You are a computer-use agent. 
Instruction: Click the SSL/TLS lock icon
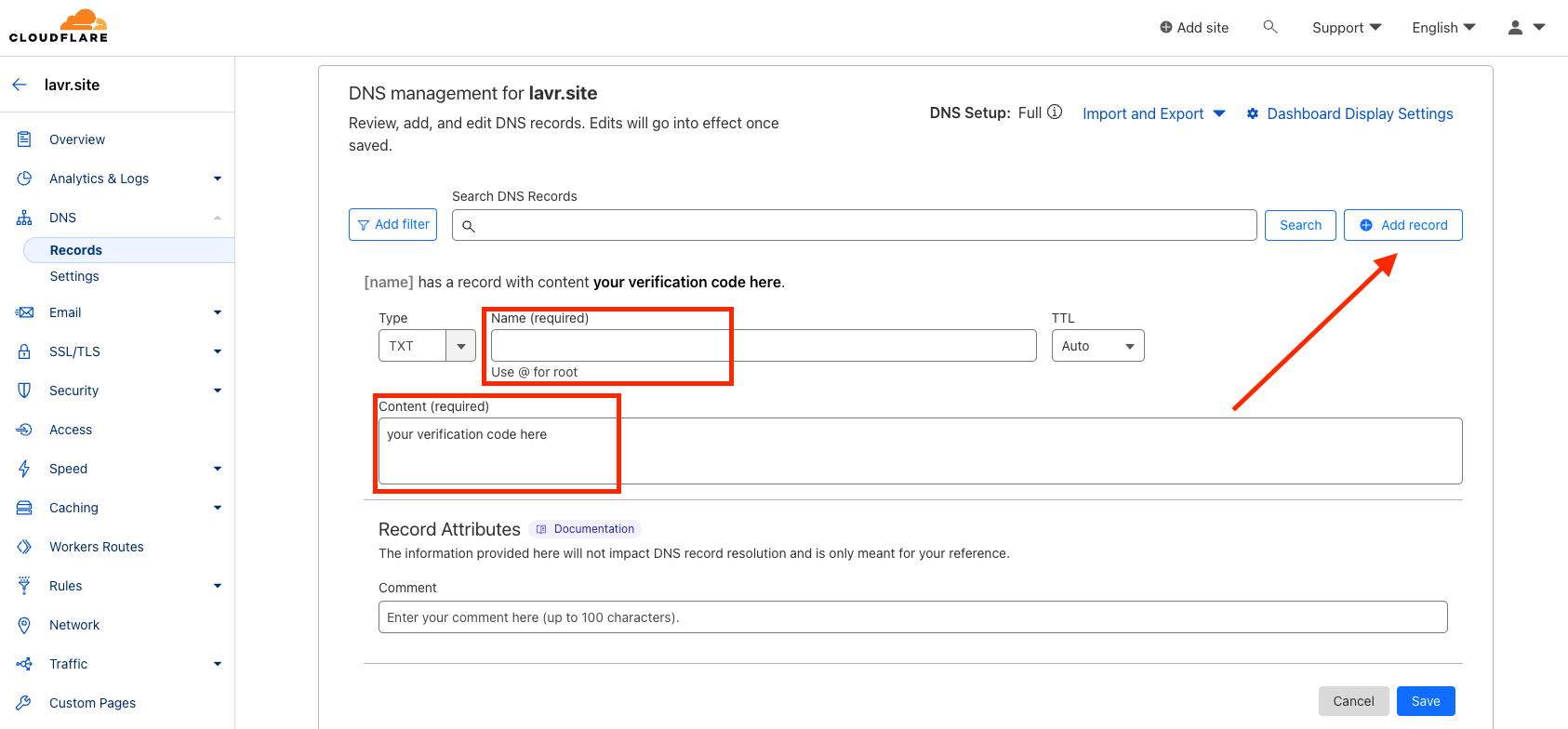25,351
